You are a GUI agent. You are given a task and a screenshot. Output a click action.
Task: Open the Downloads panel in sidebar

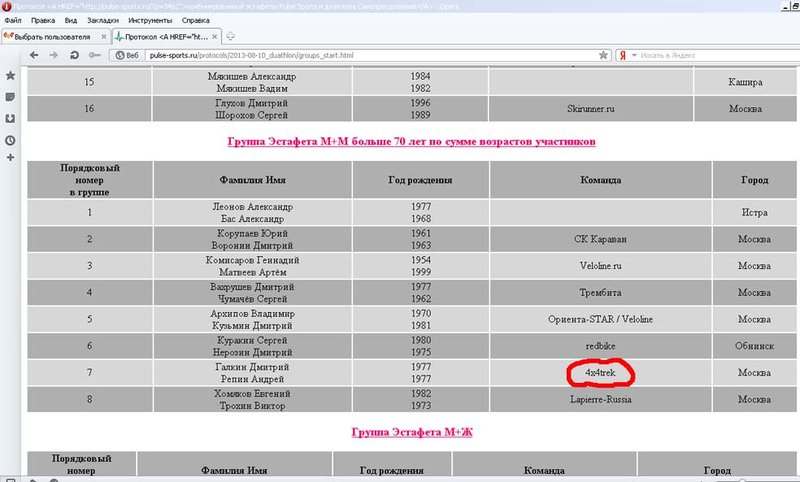click(10, 118)
